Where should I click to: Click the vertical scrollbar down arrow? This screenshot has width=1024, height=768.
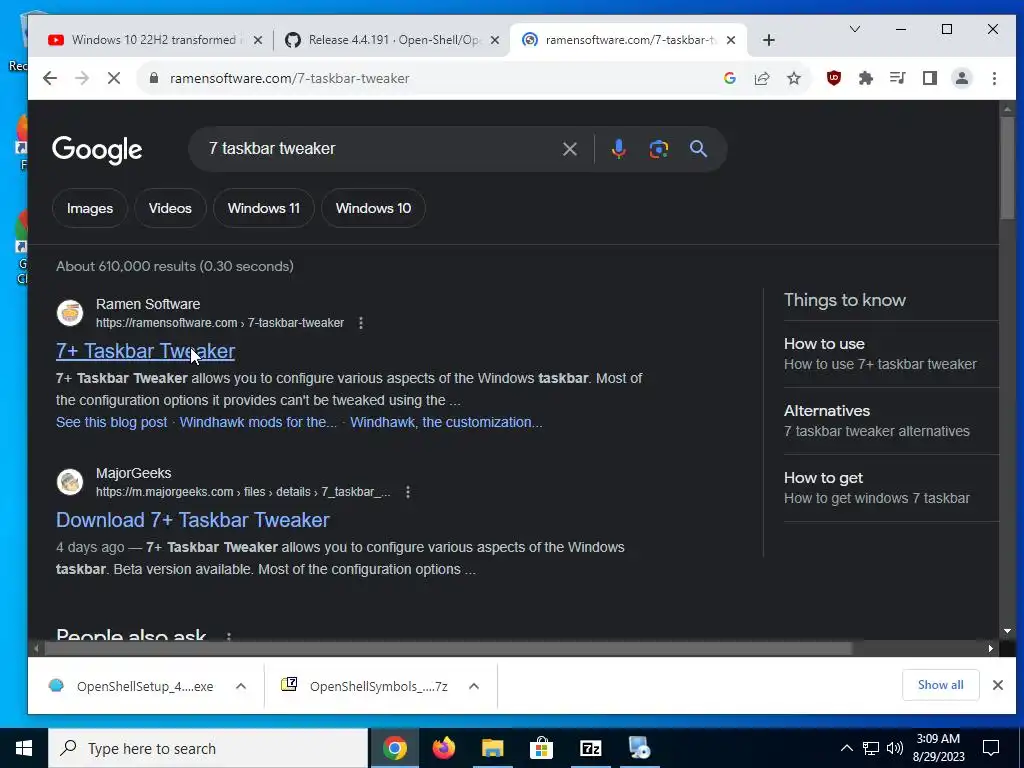[1007, 632]
